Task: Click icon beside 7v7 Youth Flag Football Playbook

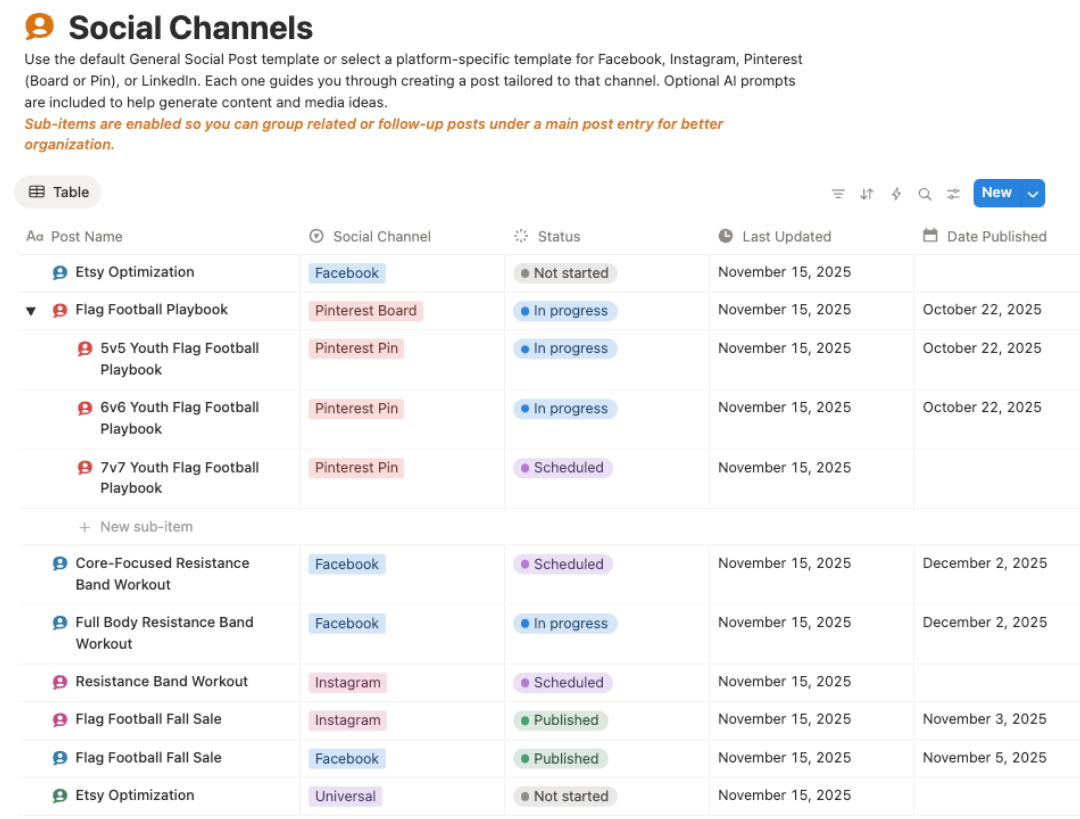Action: click(x=85, y=468)
